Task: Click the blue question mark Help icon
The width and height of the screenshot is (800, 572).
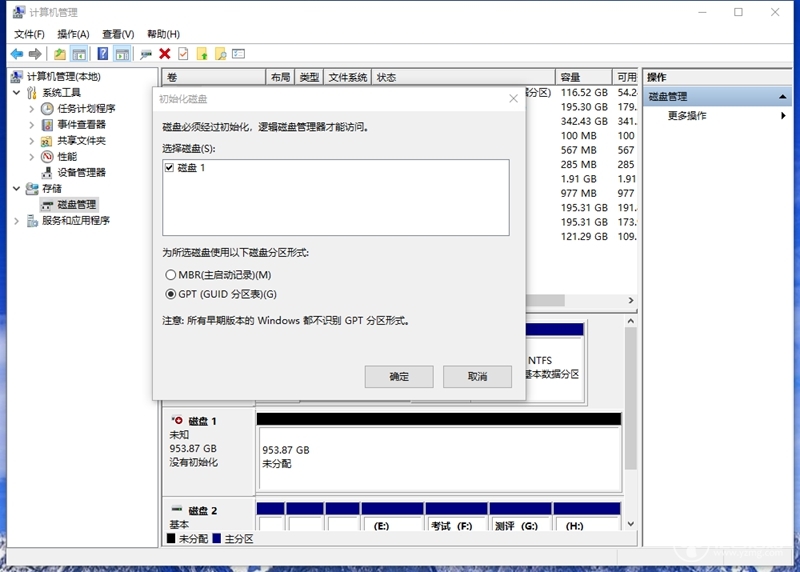Action: (x=103, y=54)
